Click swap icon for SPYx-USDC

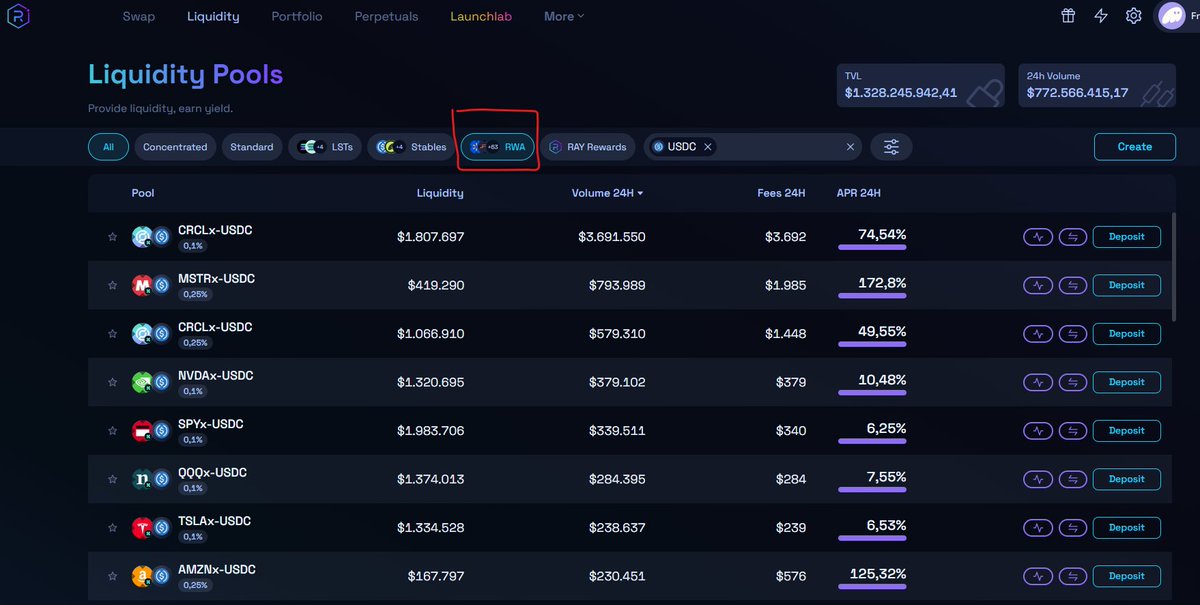click(x=1073, y=431)
